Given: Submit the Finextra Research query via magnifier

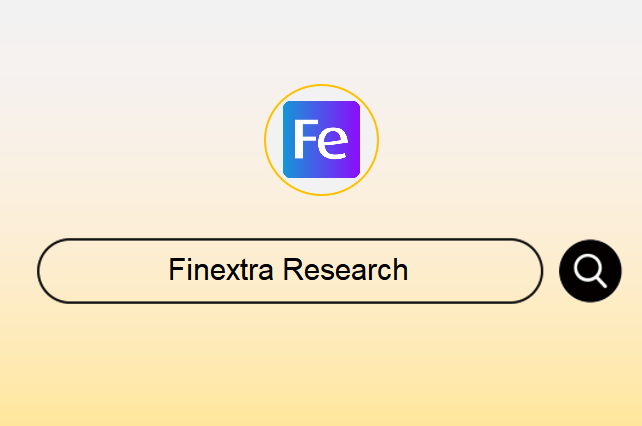Looking at the screenshot, I should (590, 271).
